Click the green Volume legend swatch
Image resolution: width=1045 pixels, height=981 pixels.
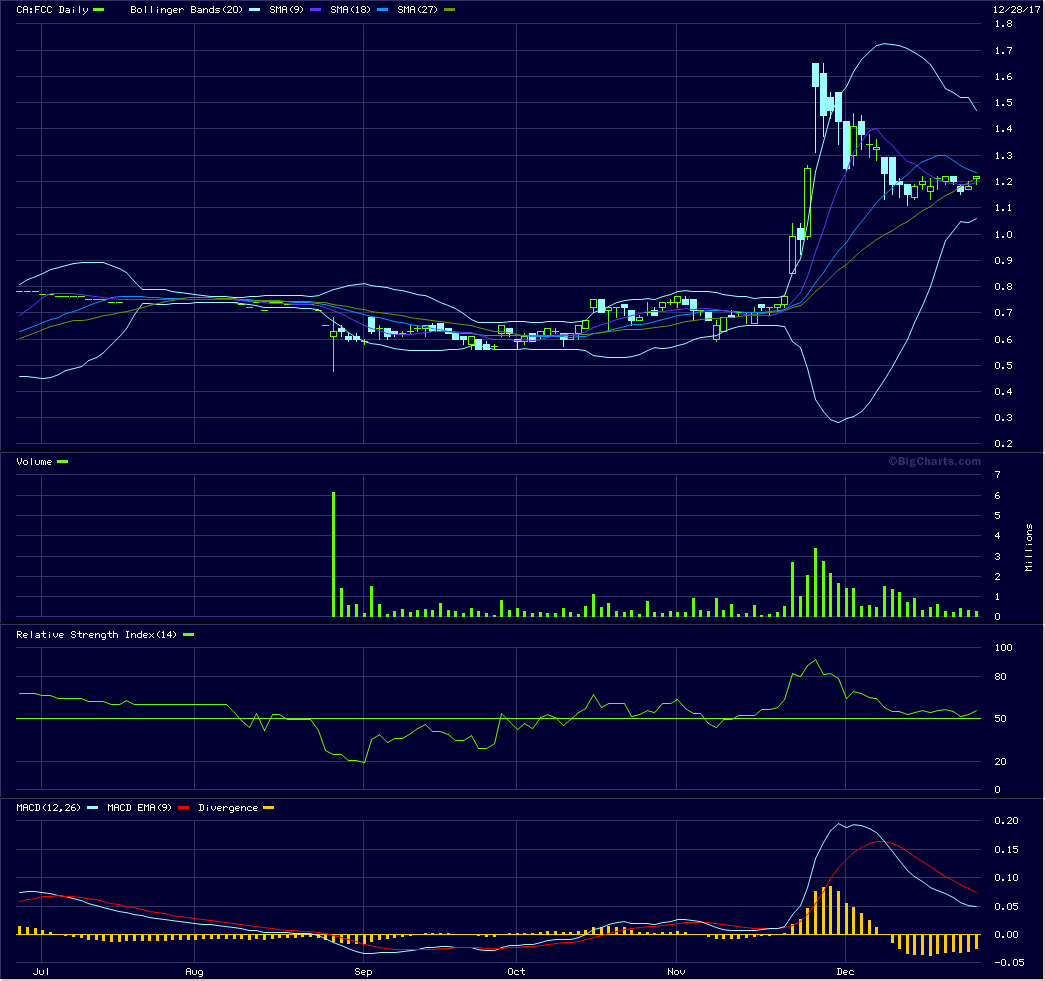tap(63, 462)
